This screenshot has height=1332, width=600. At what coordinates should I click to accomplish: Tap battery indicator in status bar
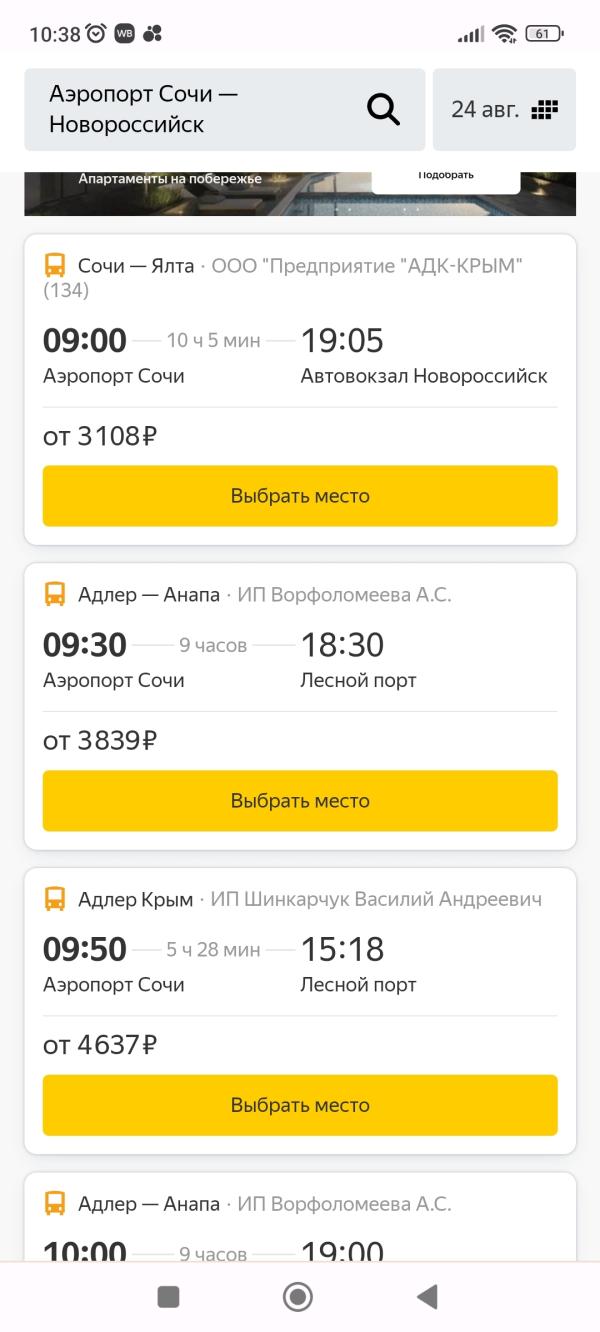click(x=544, y=34)
